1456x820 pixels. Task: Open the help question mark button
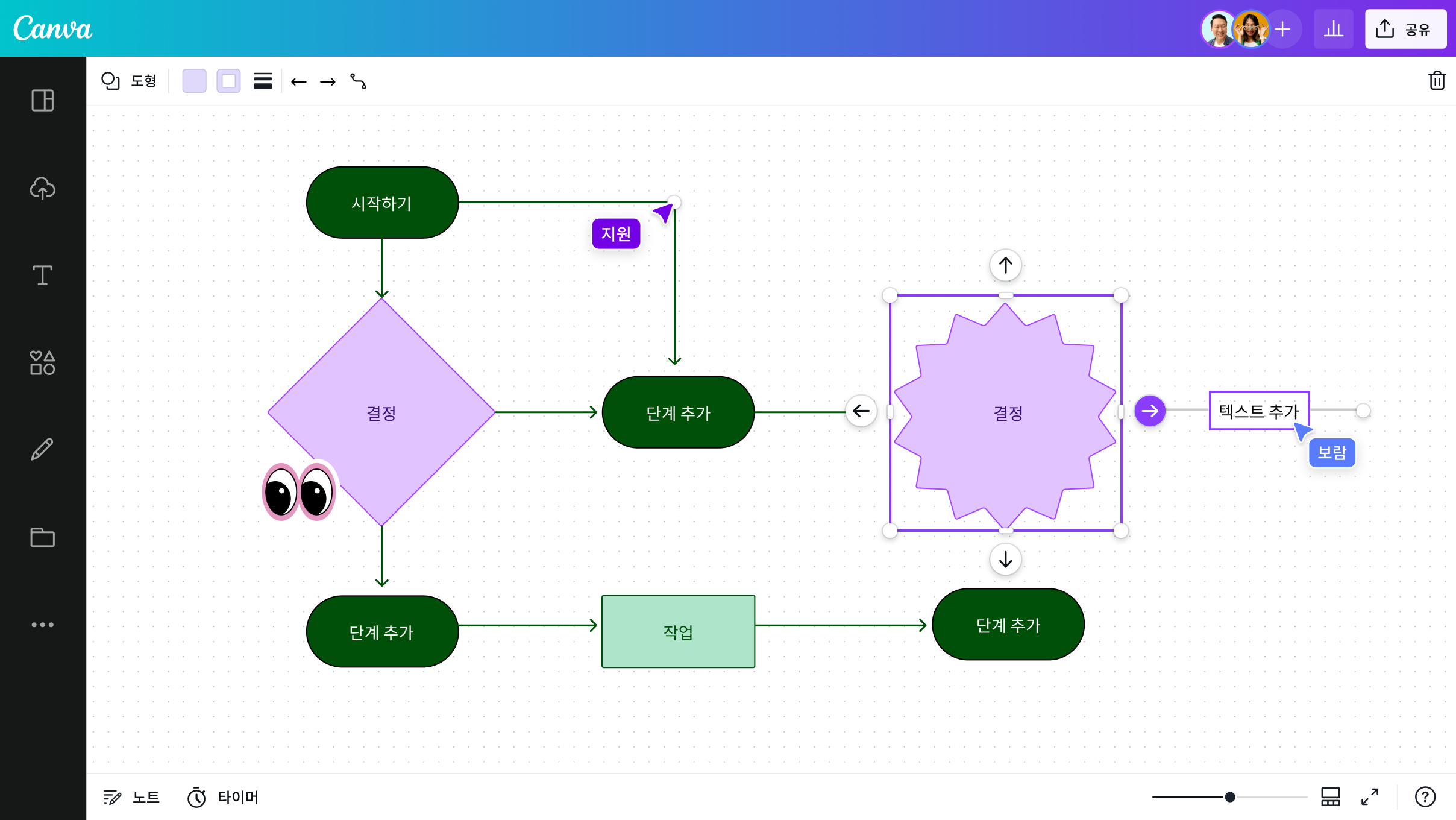click(1425, 797)
